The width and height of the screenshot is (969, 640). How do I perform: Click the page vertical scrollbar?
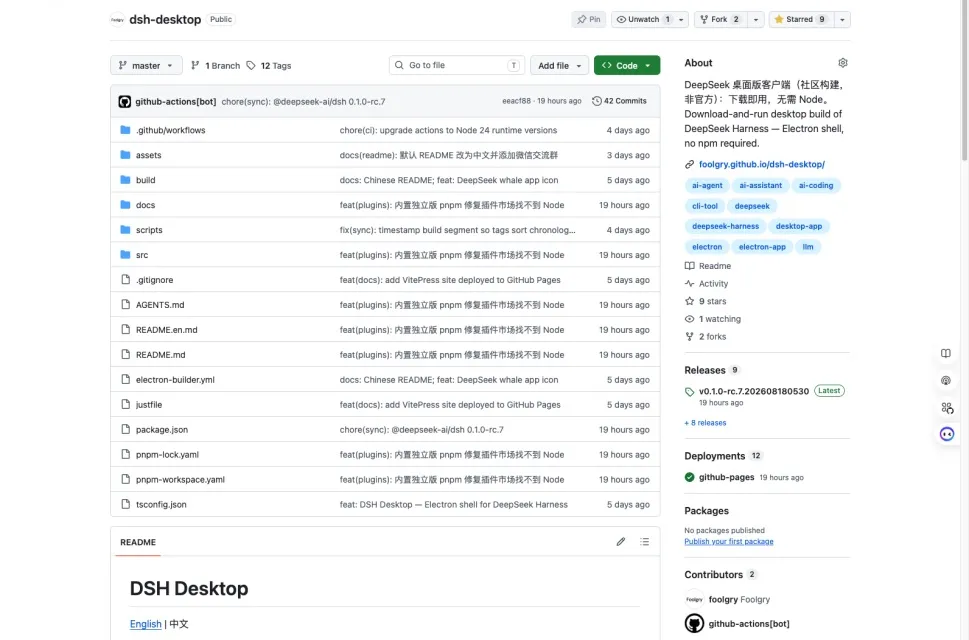tap(965, 80)
